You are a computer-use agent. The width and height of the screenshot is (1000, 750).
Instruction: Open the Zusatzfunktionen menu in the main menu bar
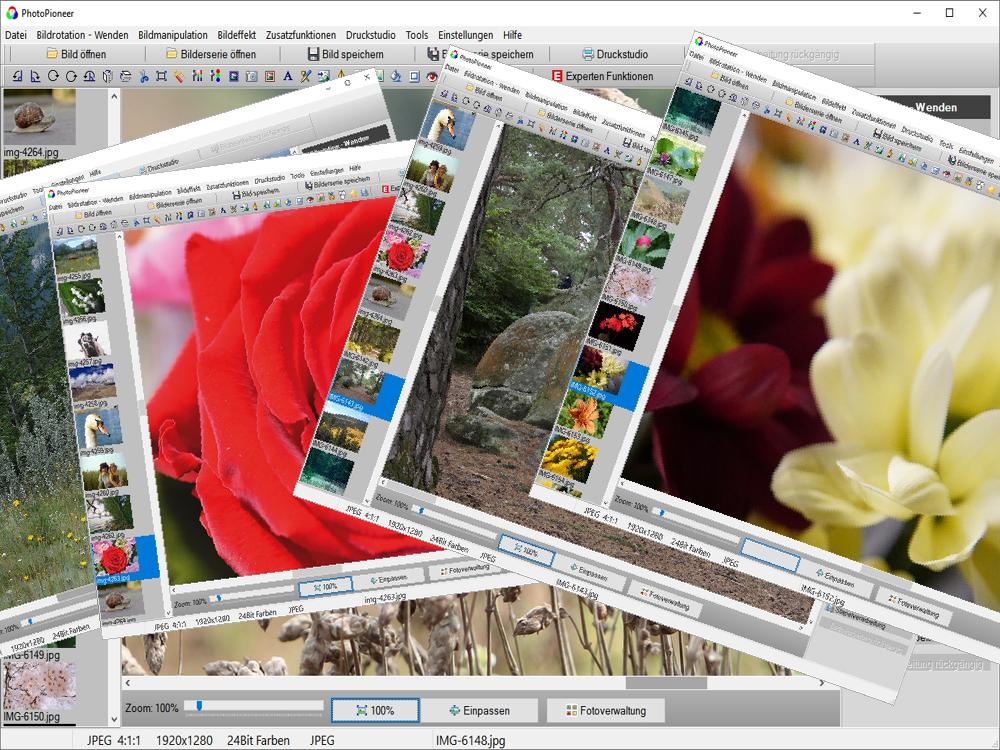(x=300, y=35)
